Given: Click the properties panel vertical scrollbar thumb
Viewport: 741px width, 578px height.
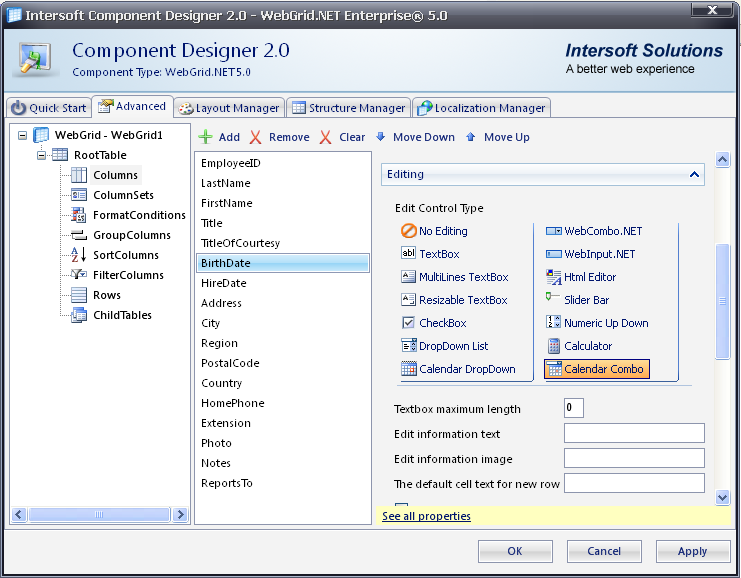Looking at the screenshot, I should (722, 301).
